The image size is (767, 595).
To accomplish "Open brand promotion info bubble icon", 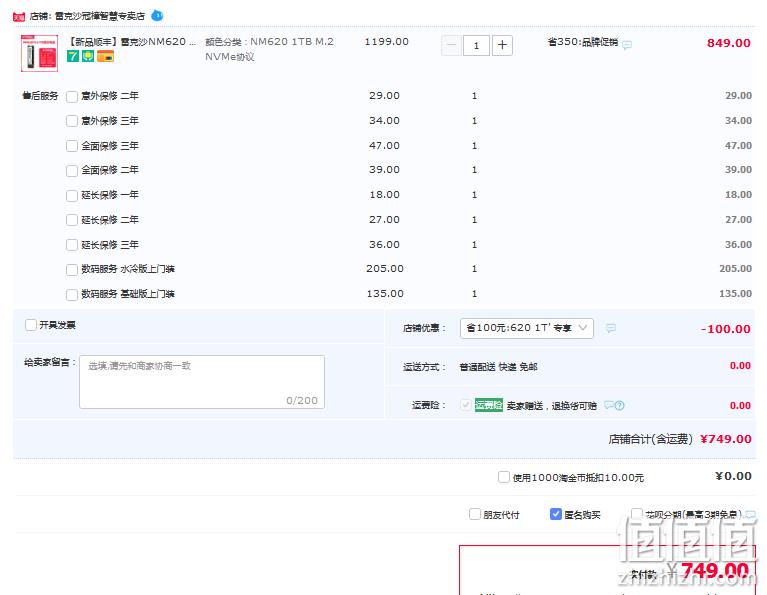I will coord(627,45).
